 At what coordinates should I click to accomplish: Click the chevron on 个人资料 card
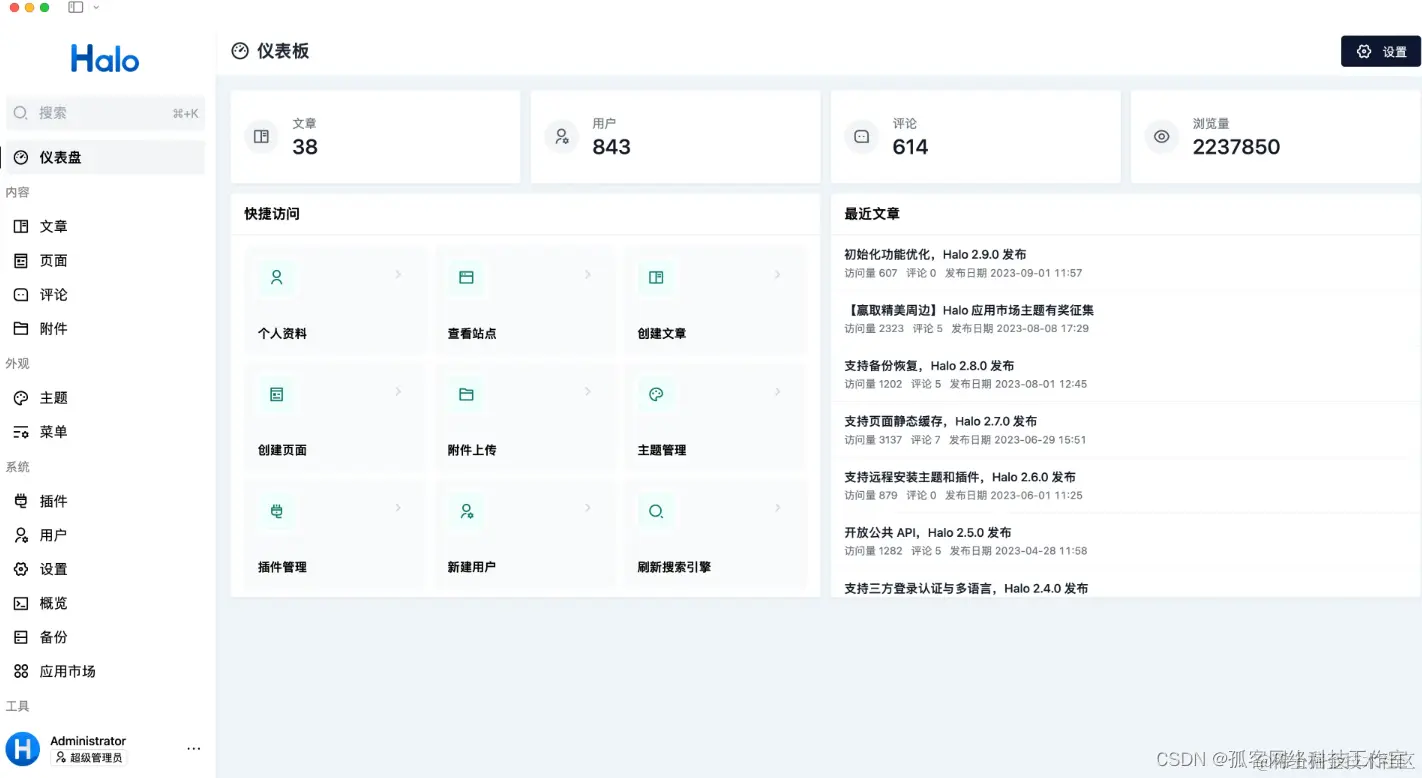tap(399, 274)
